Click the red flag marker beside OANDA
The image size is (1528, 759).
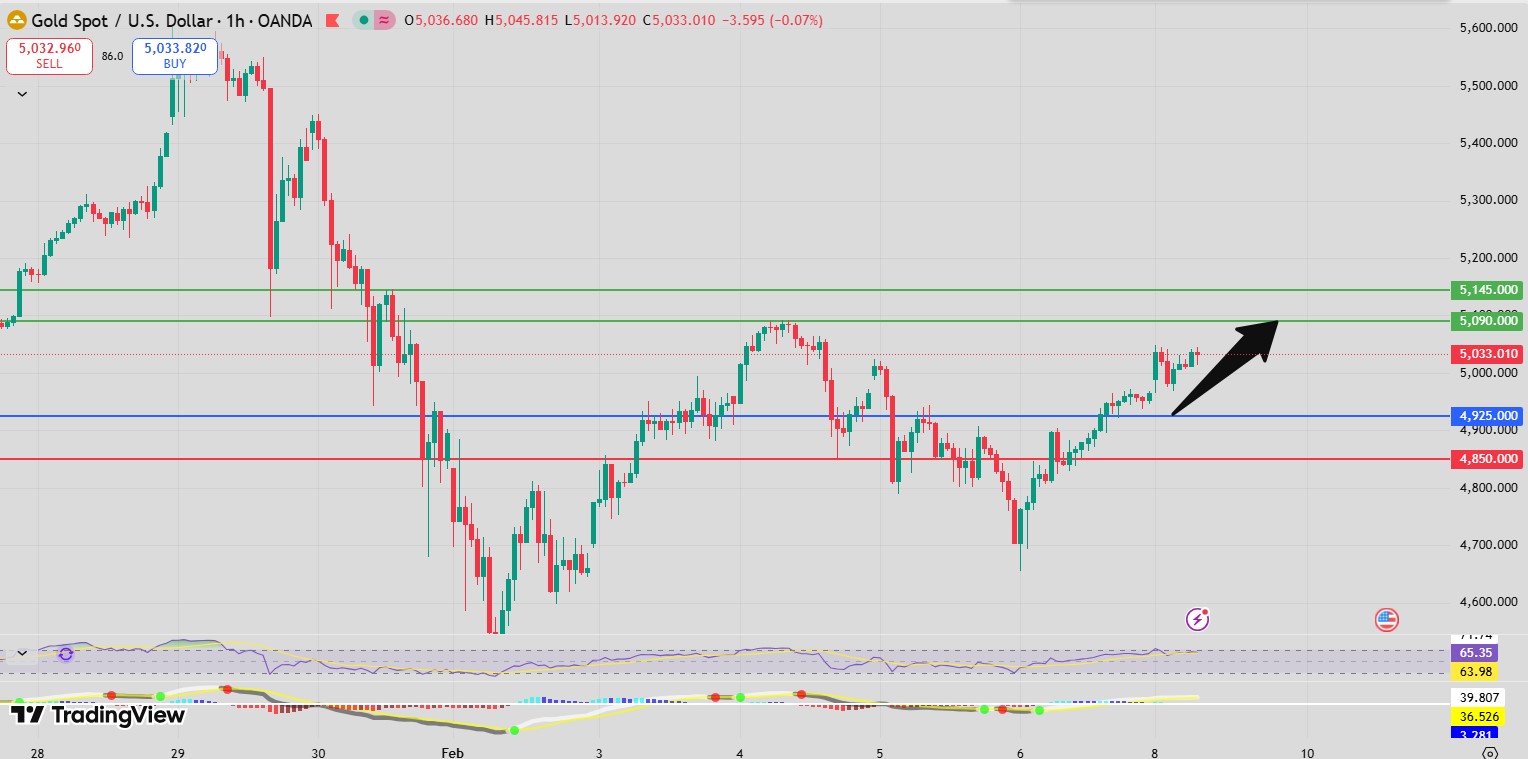(x=333, y=21)
